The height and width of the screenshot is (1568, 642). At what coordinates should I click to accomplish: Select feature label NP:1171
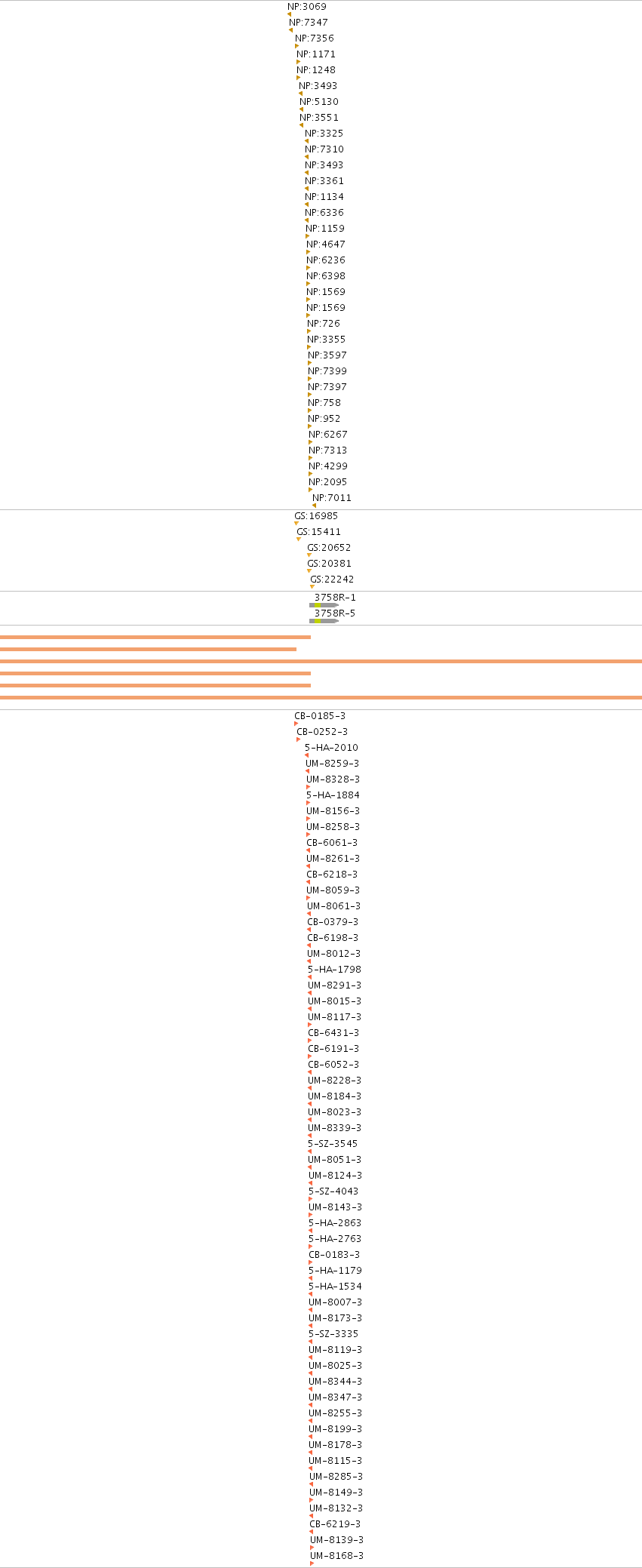316,54
